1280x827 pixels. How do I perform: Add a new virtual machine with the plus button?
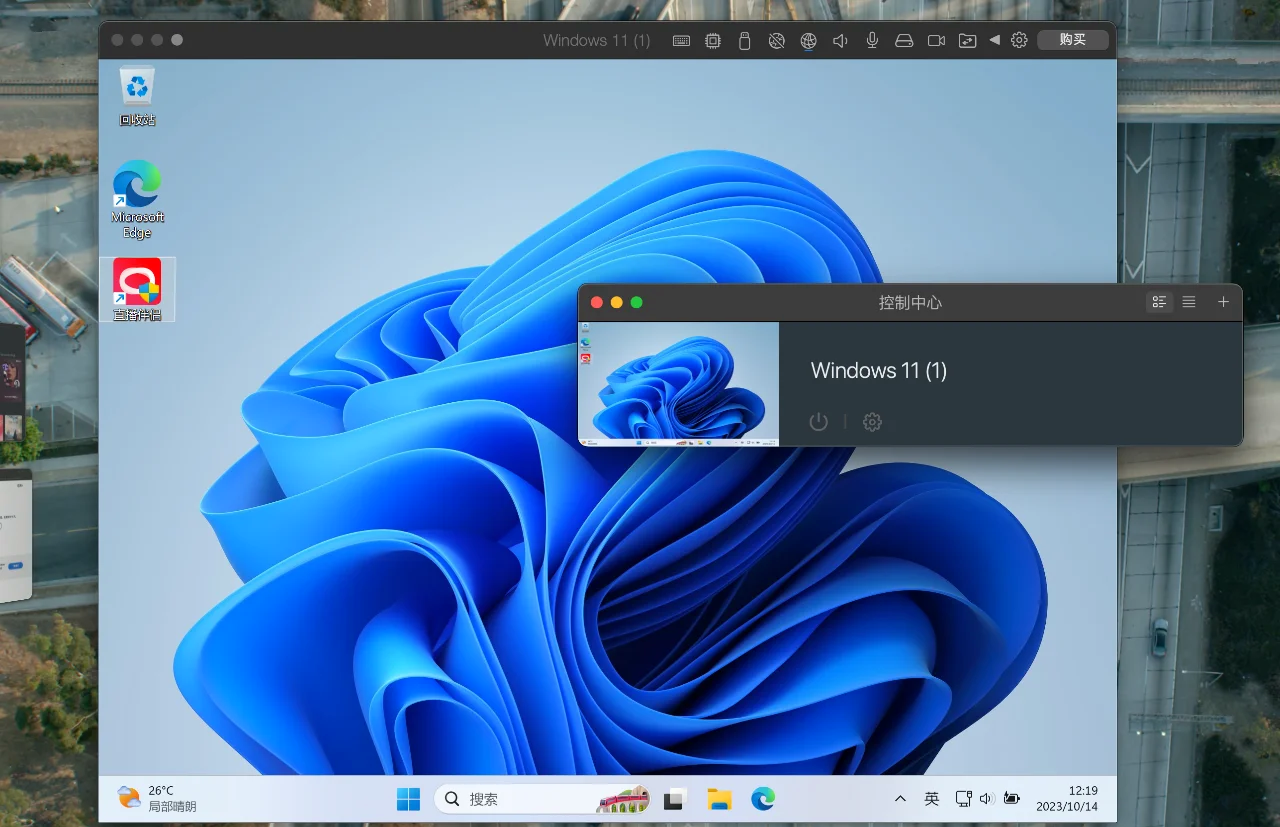[x=1223, y=302]
